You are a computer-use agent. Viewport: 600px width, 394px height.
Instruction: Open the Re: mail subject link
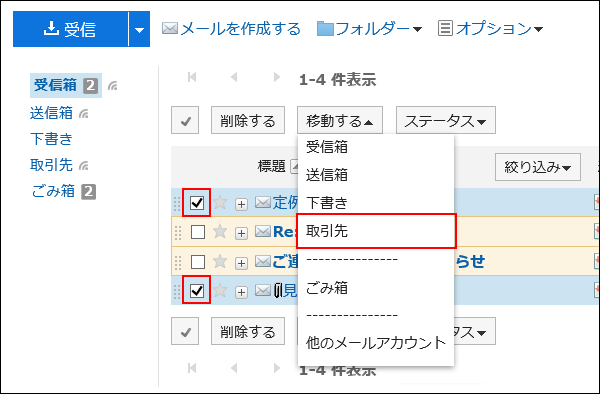(285, 231)
